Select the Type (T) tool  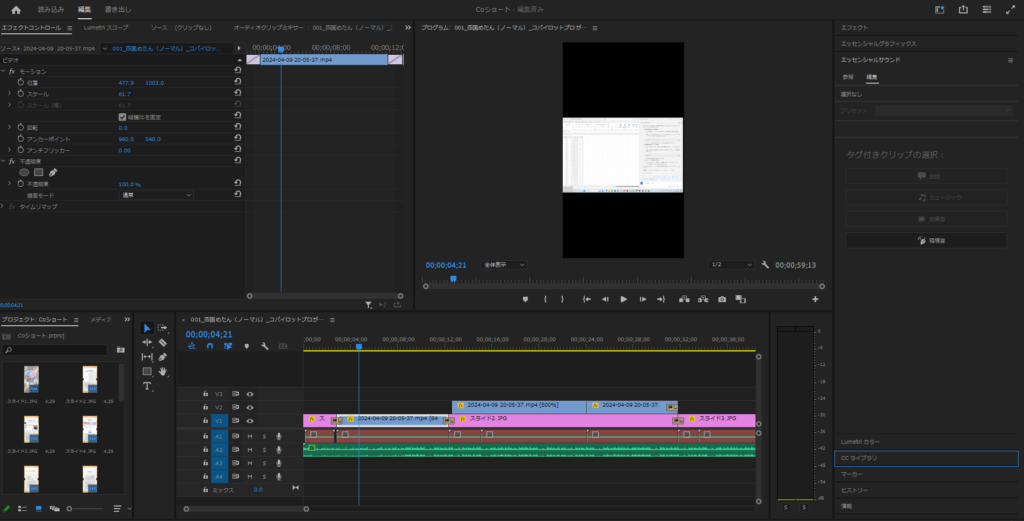(147, 386)
